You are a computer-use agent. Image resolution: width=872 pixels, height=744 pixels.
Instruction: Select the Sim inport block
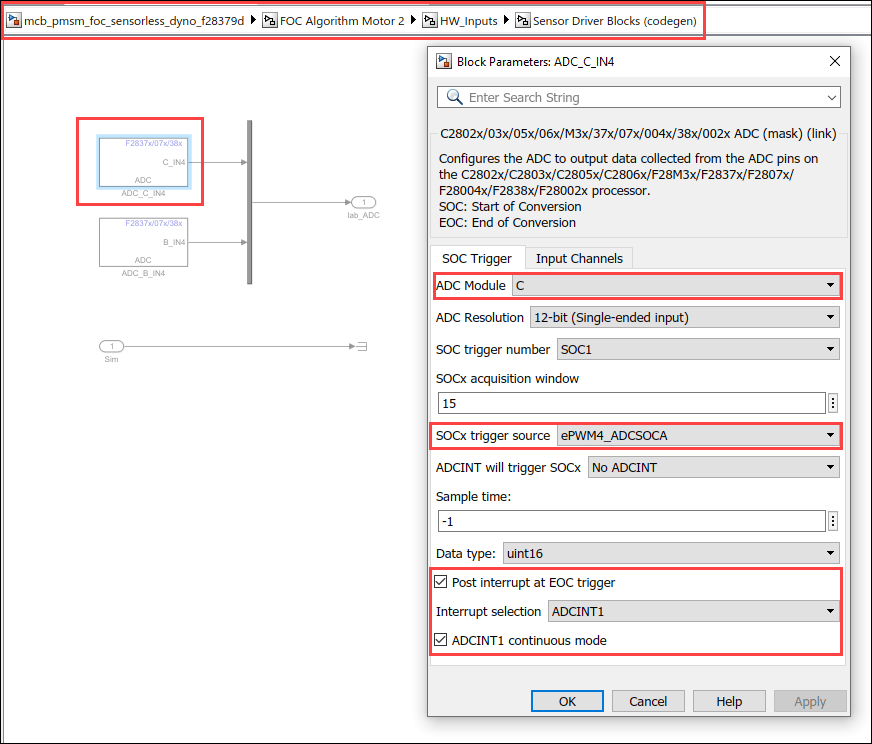coord(111,346)
